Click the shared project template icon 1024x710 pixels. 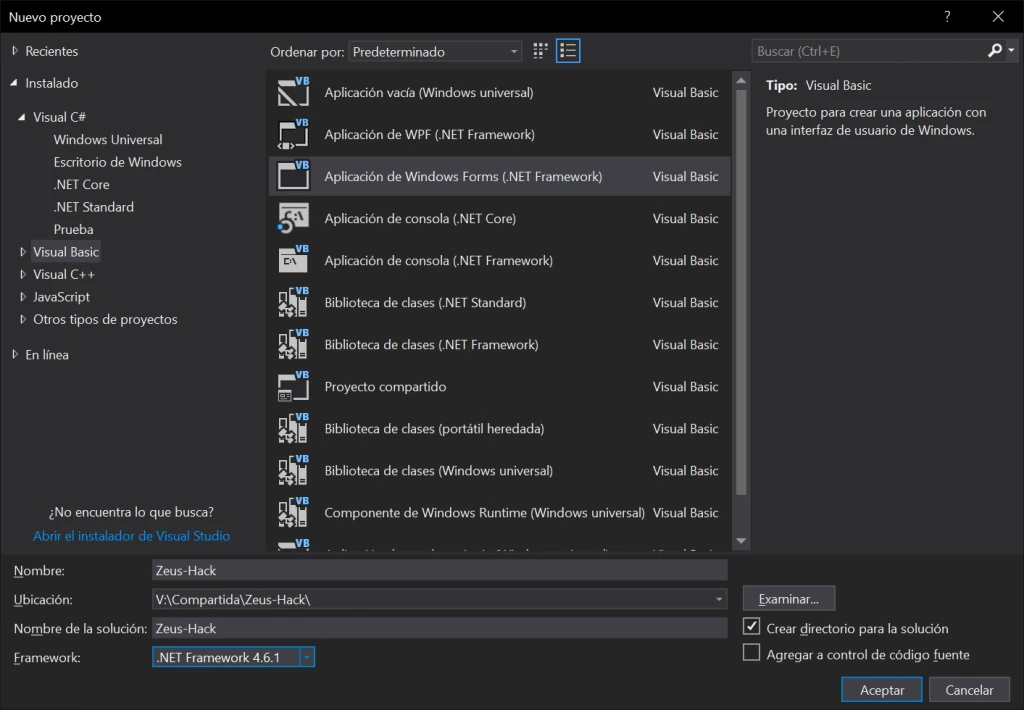293,386
